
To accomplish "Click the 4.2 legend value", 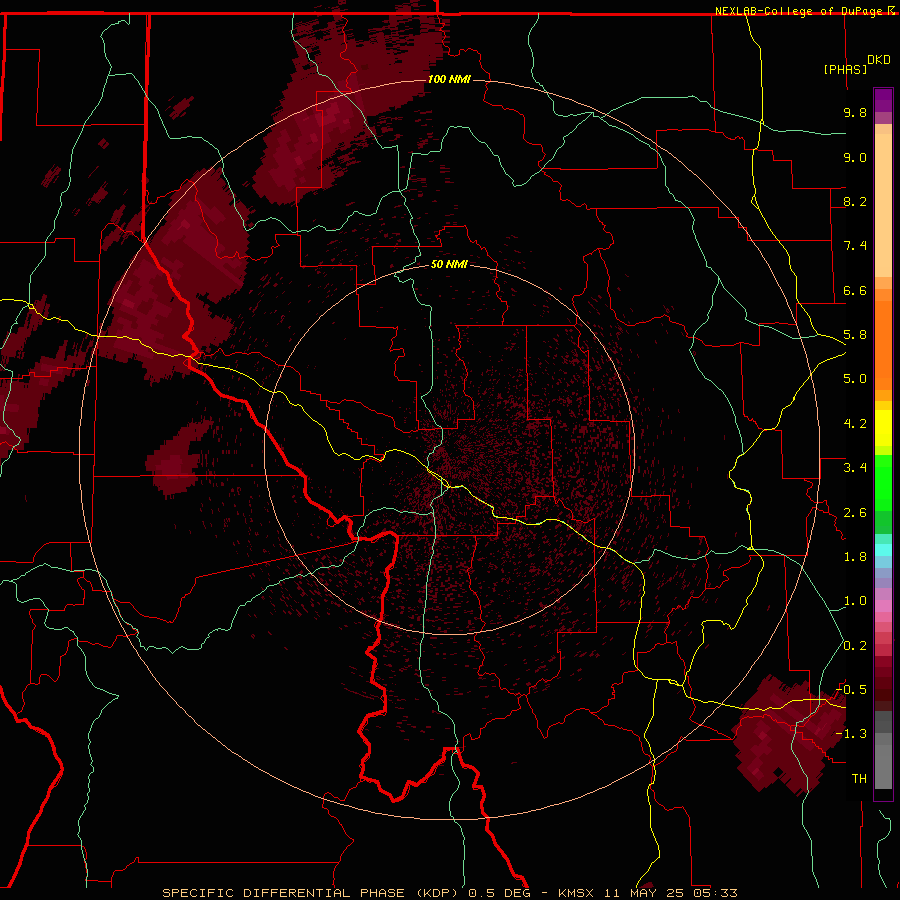I will [x=855, y=424].
